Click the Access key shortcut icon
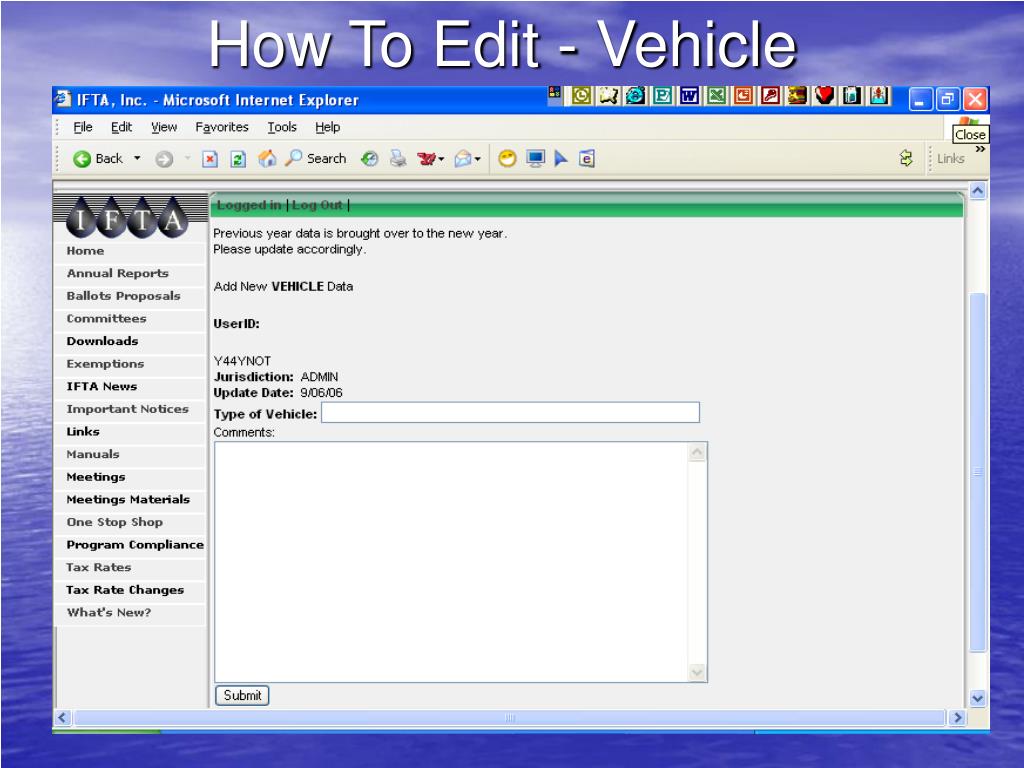 771,96
